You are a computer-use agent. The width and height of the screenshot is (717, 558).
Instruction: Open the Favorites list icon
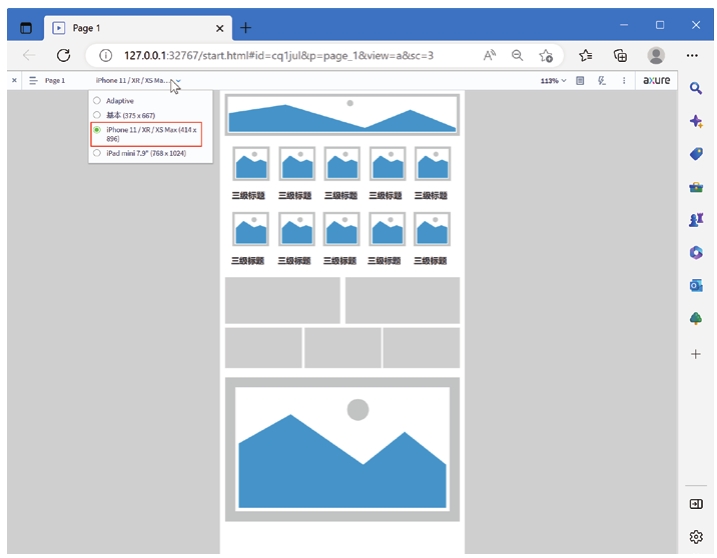pyautogui.click(x=585, y=55)
